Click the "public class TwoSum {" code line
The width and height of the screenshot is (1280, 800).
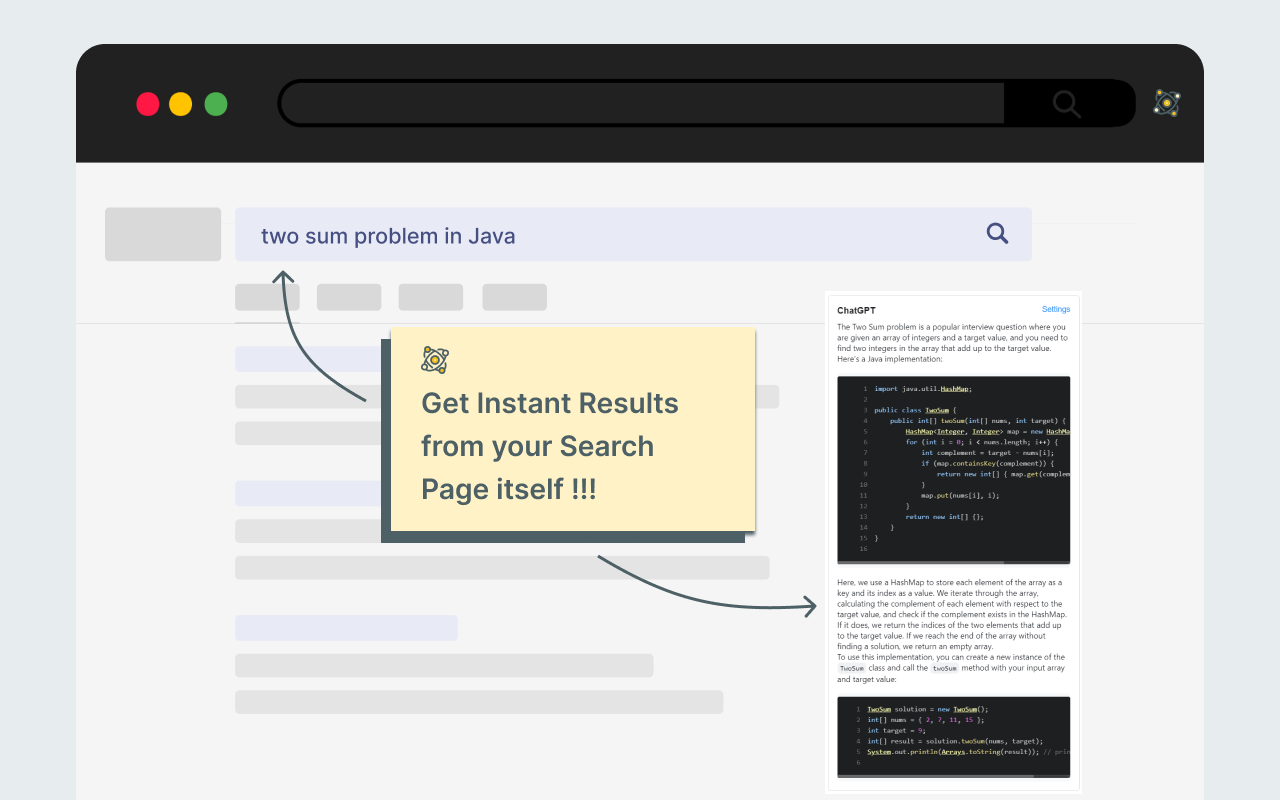[x=916, y=410]
